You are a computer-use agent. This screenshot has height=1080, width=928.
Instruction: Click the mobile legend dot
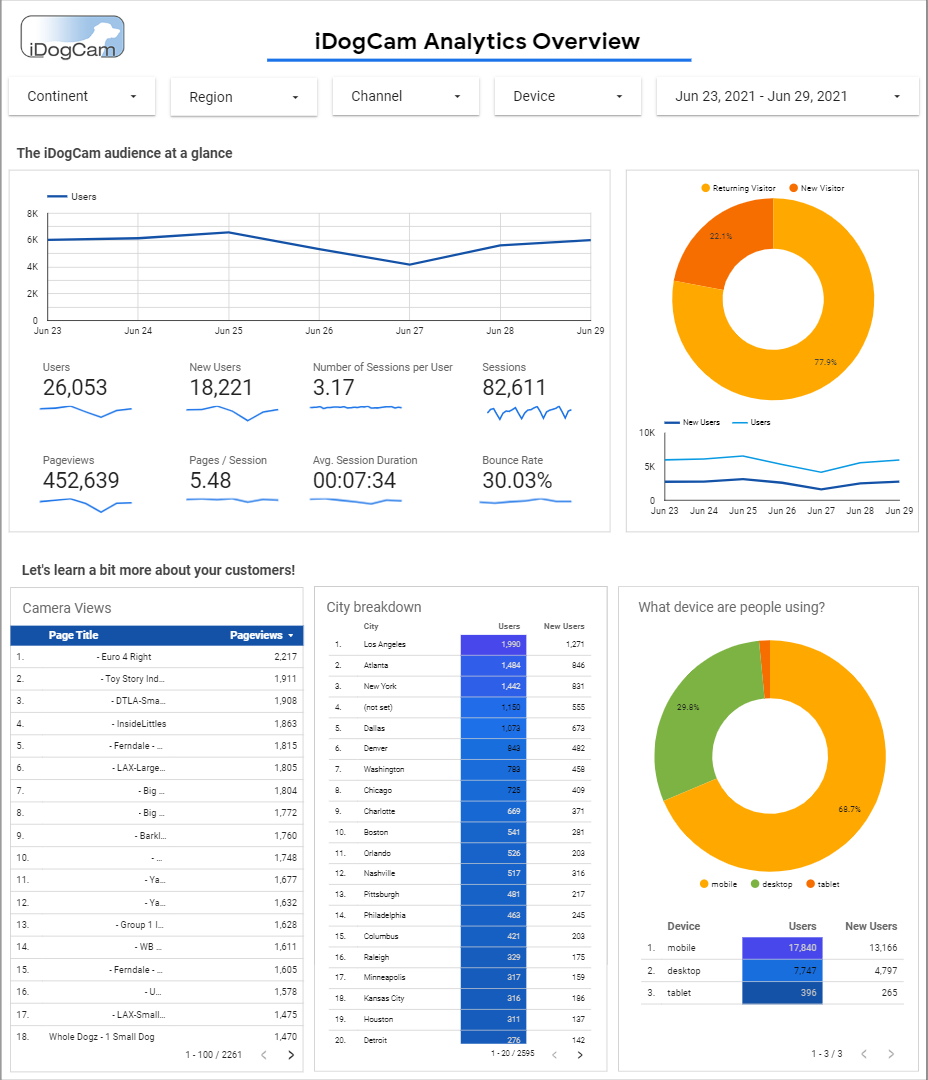point(704,884)
